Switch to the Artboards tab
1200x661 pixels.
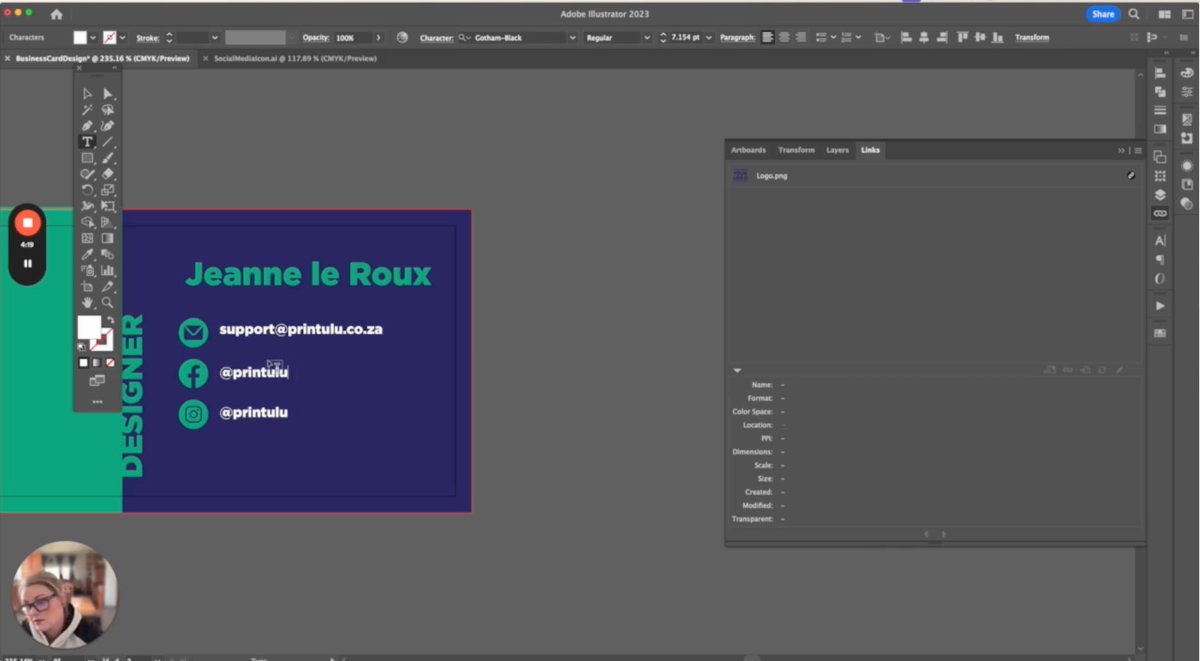748,150
